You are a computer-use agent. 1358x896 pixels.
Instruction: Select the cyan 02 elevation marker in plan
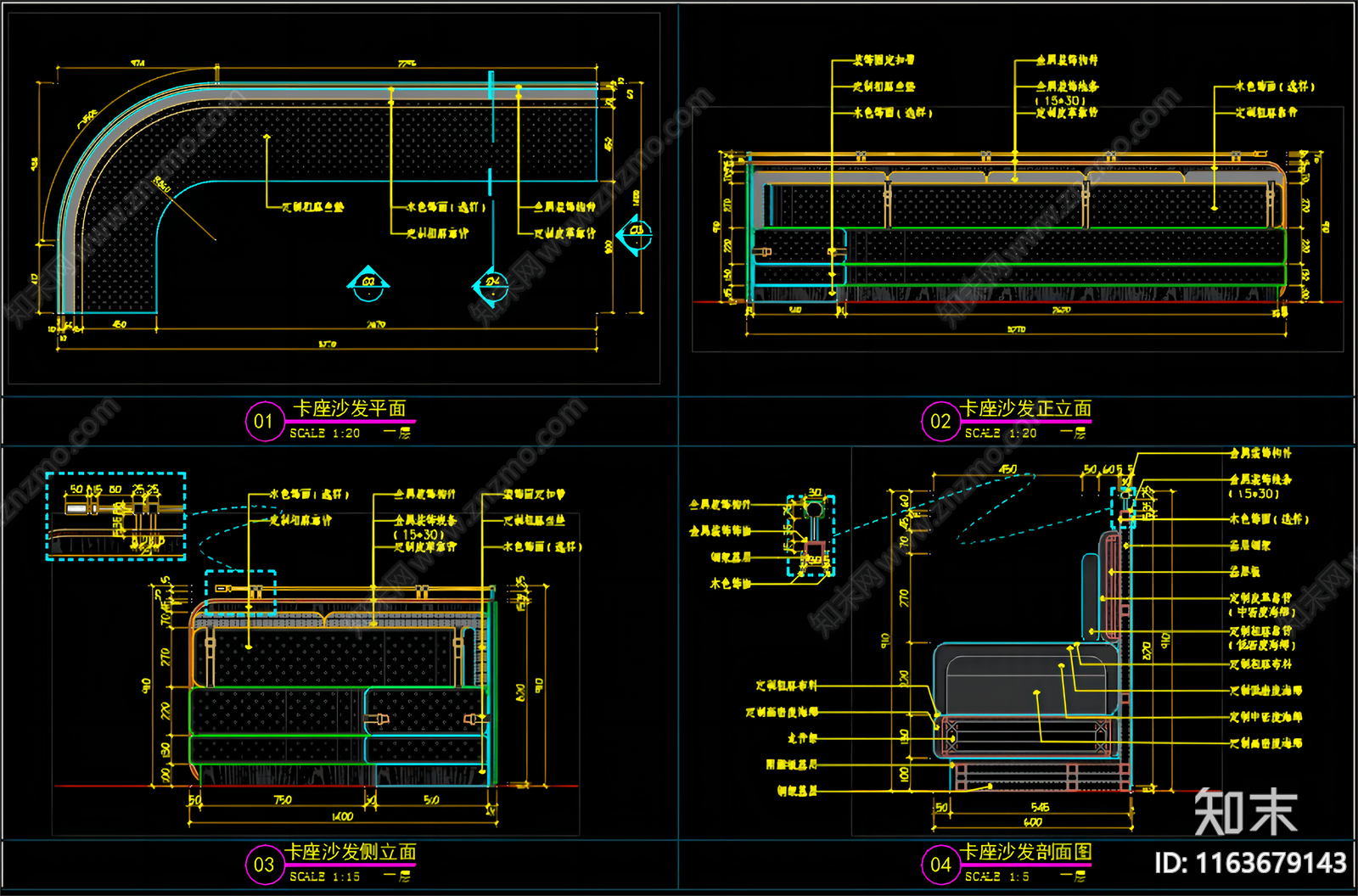click(x=368, y=283)
